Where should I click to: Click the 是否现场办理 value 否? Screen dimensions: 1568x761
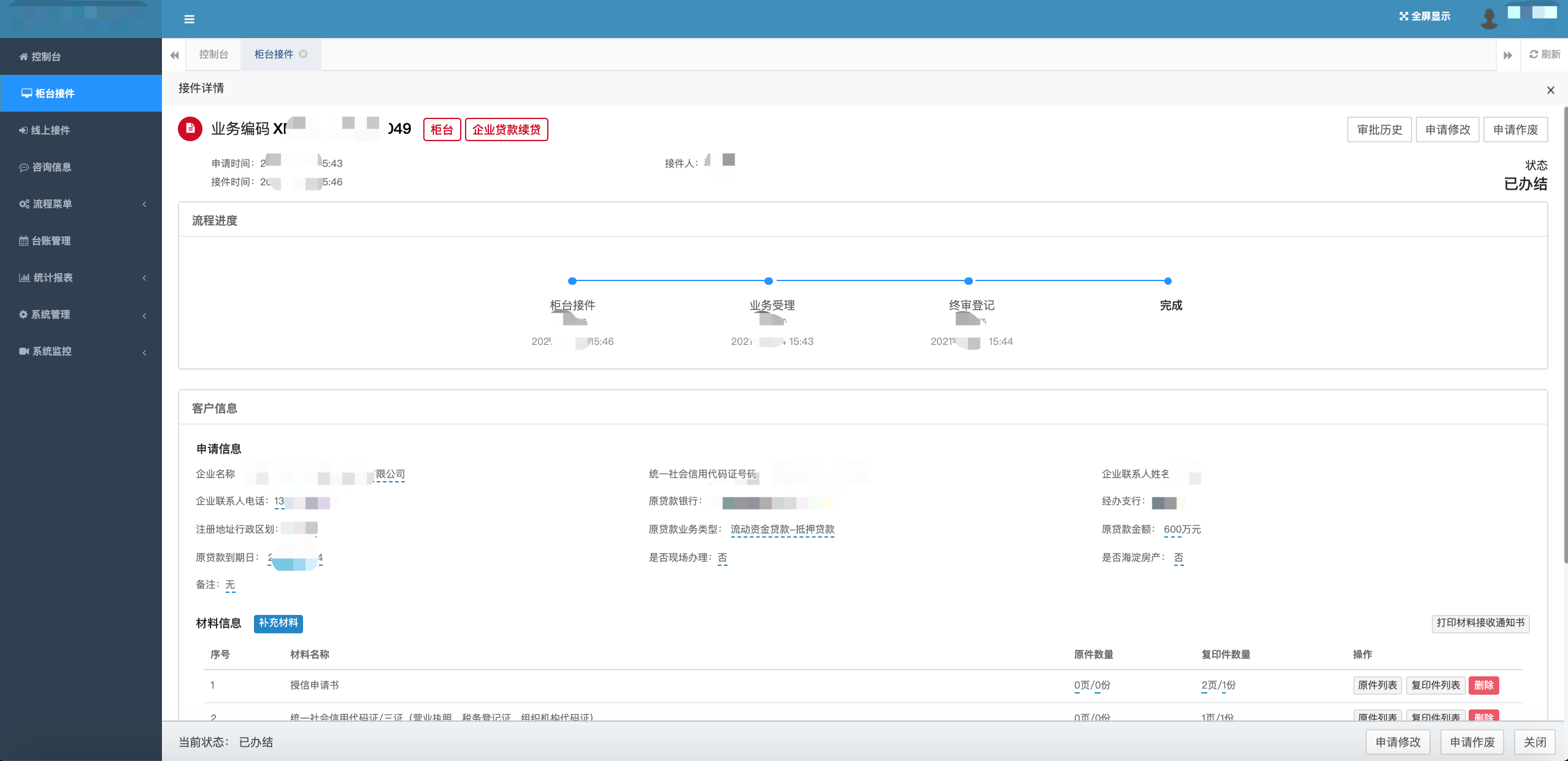723,558
